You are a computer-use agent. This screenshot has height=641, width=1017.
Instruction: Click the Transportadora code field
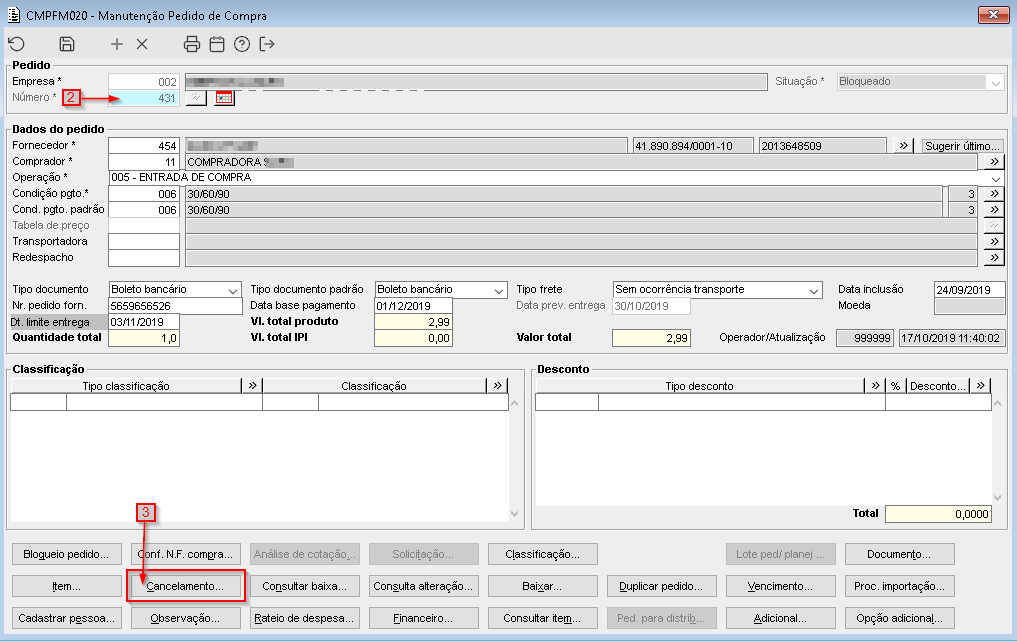click(144, 241)
